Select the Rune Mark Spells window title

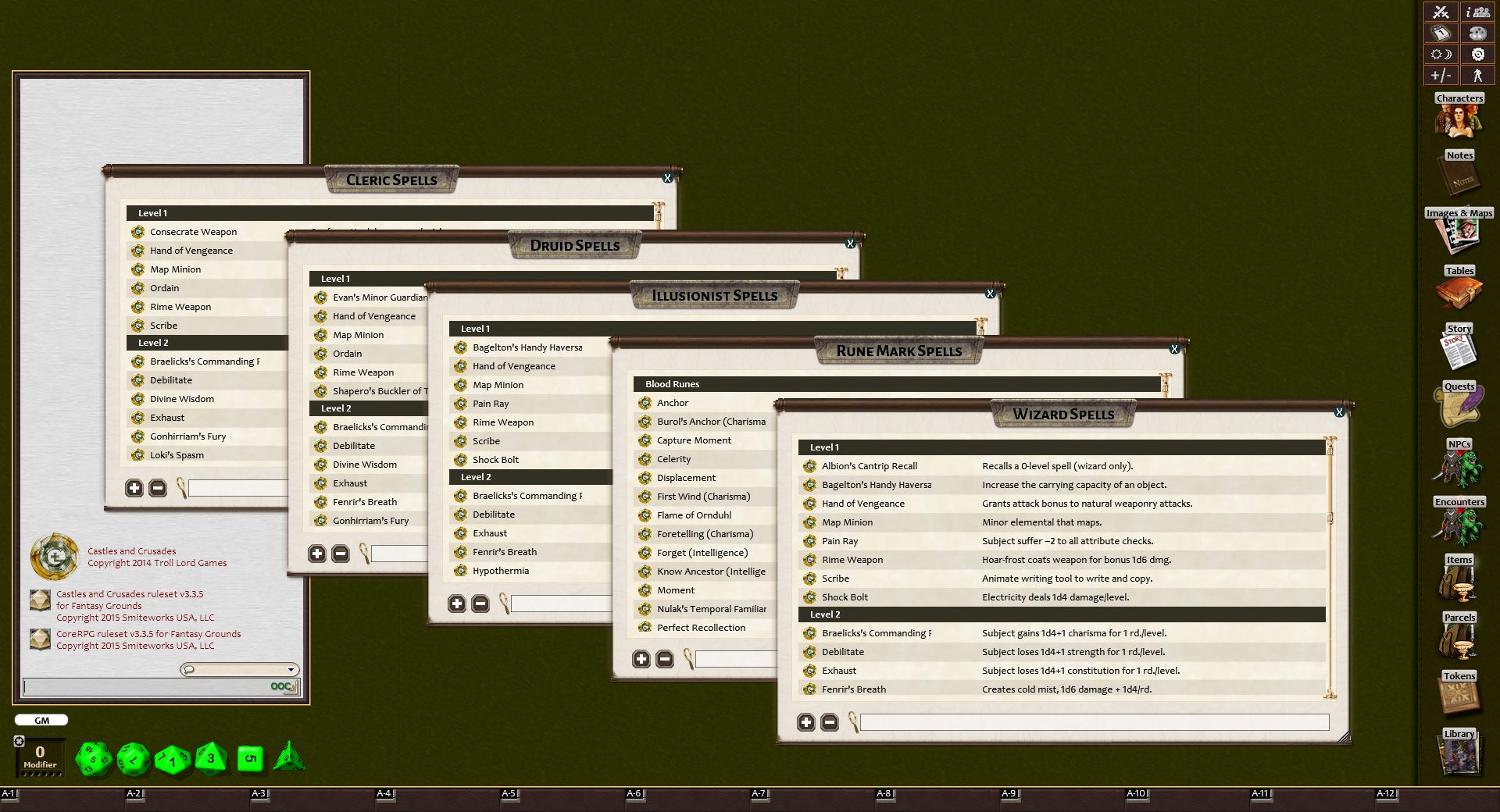tap(900, 351)
